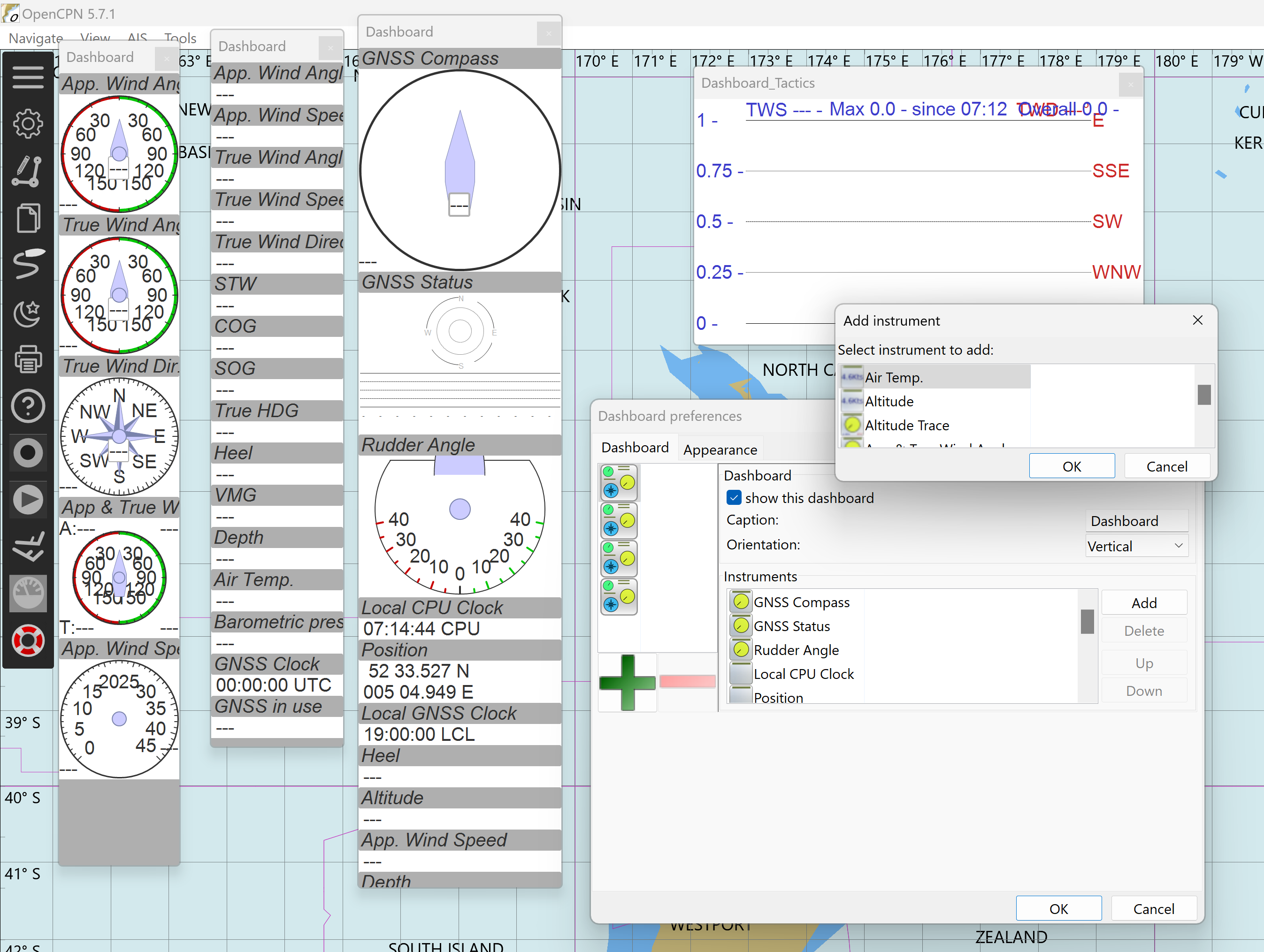Open the Navigate menu
The width and height of the screenshot is (1264, 952).
(x=35, y=38)
